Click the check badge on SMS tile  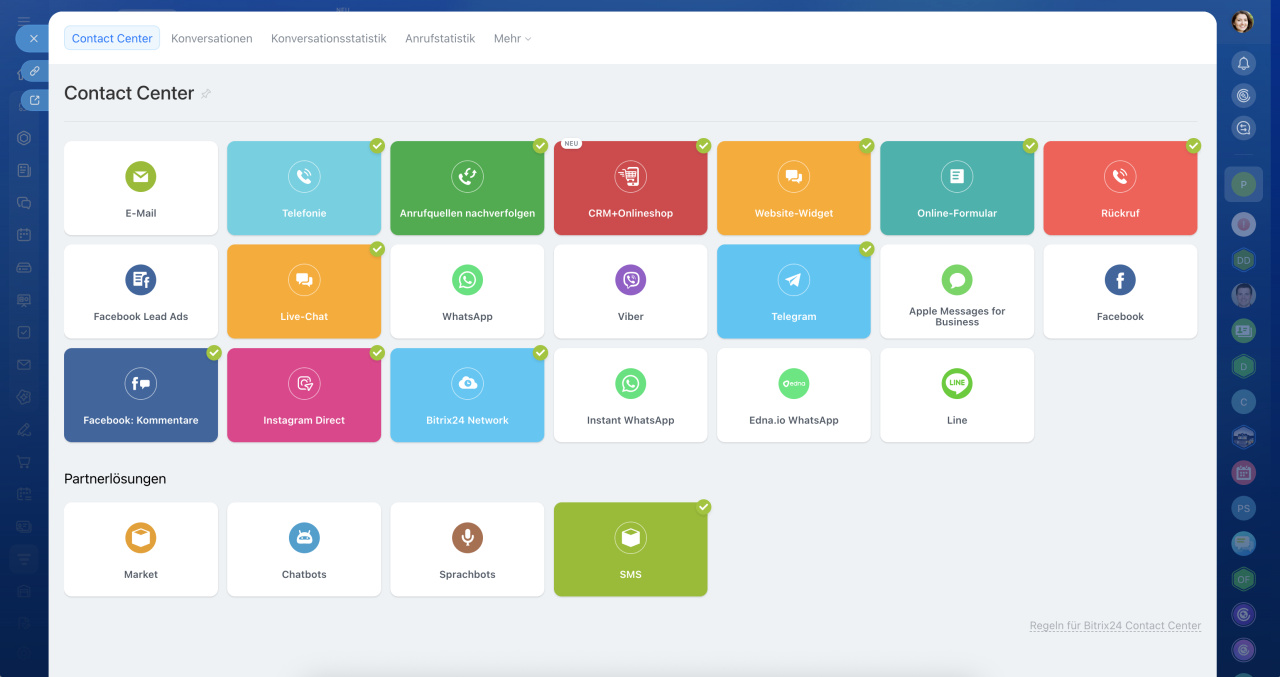[703, 507]
